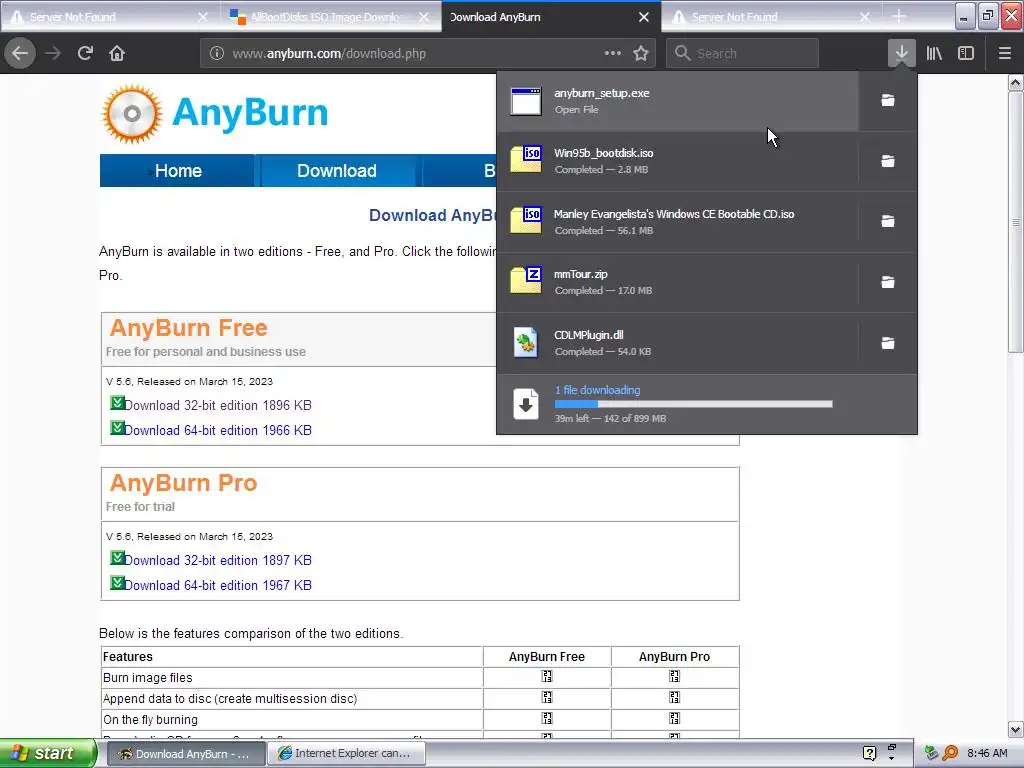Show Windows CE Bootable CD.iso in folder
The height and width of the screenshot is (768, 1024).
(888, 221)
